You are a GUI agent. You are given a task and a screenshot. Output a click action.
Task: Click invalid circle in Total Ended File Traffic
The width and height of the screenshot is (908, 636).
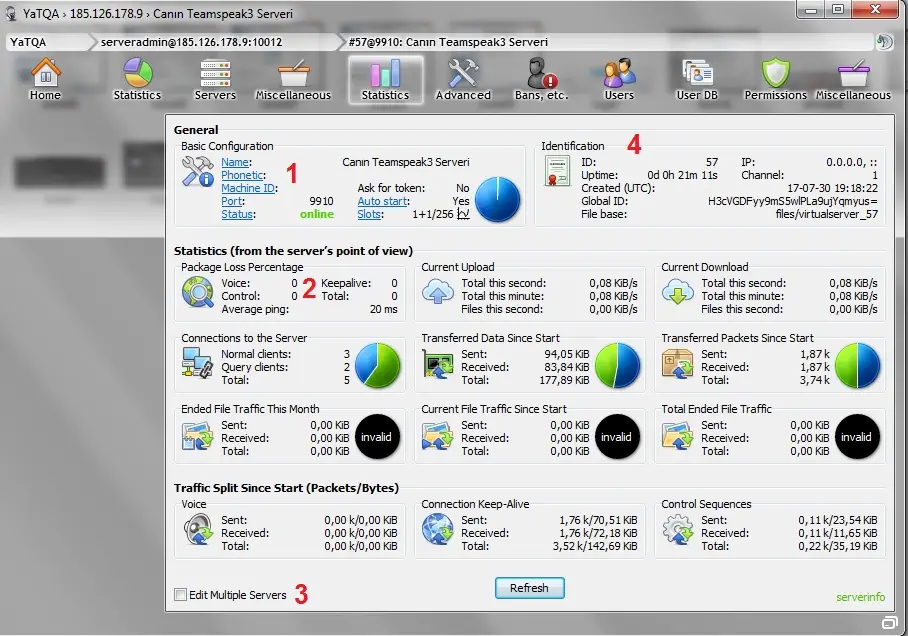click(x=857, y=437)
